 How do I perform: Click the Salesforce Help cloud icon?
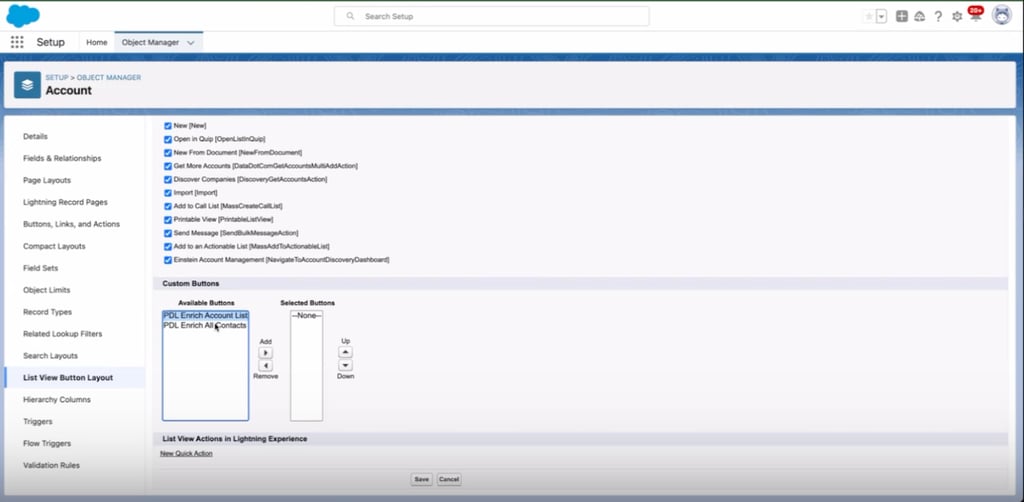coord(920,17)
